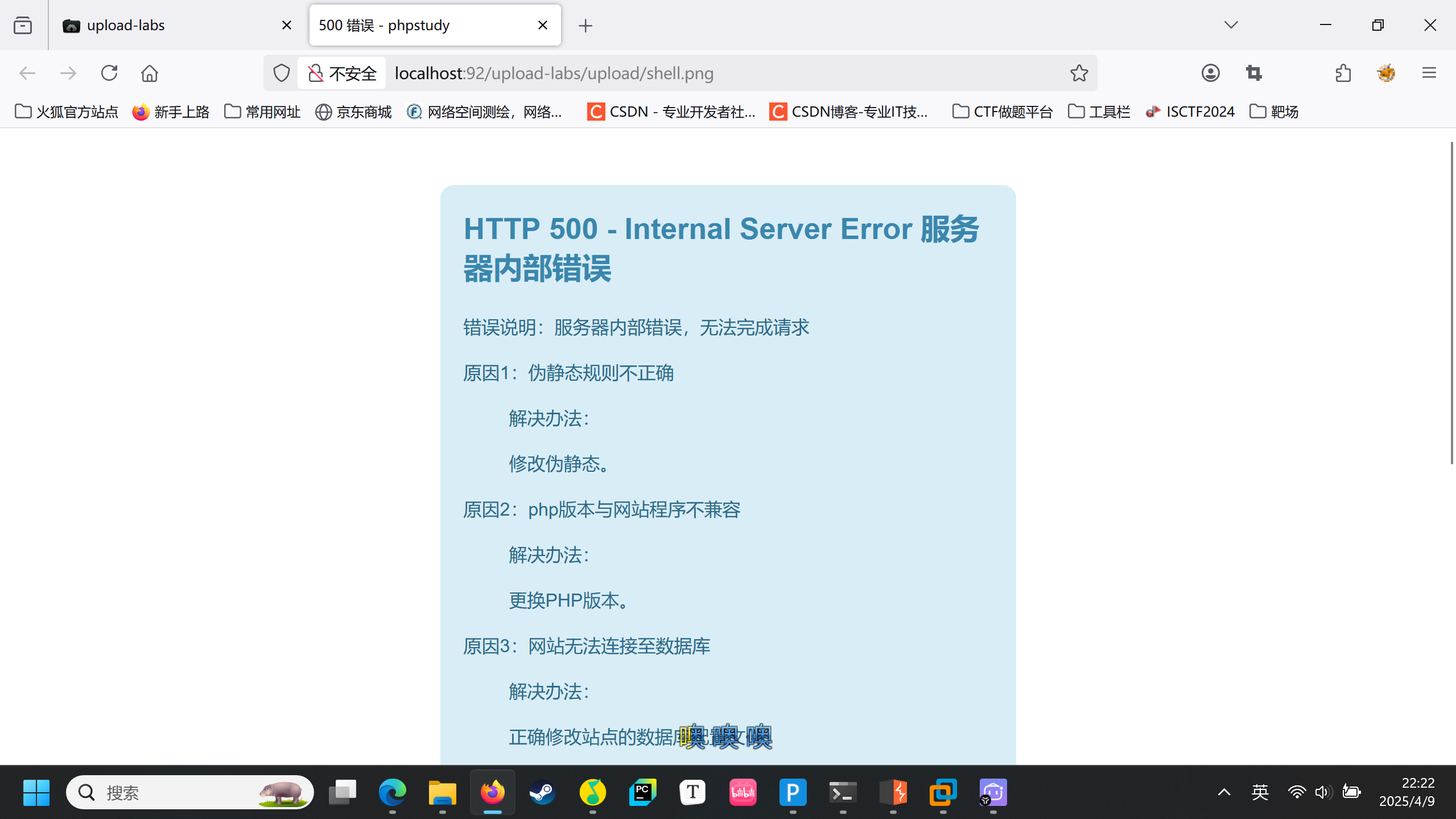Toggle the volume speaker tray icon
Screen dimensions: 1456x819
pyautogui.click(x=1322, y=792)
